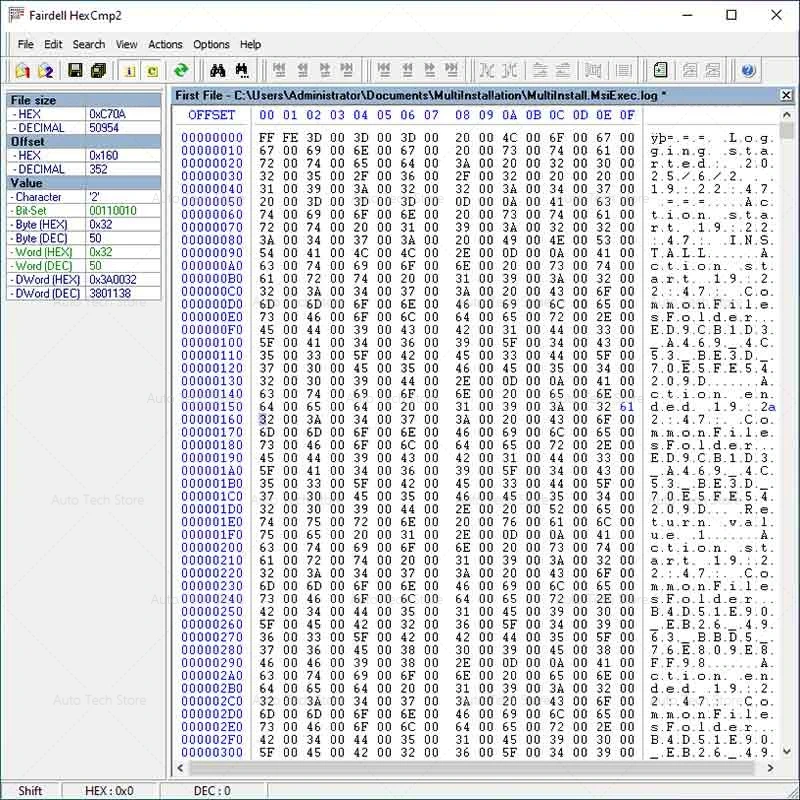Toggle the yellow 'i' info panel button
This screenshot has height=800, width=800.
[x=129, y=70]
